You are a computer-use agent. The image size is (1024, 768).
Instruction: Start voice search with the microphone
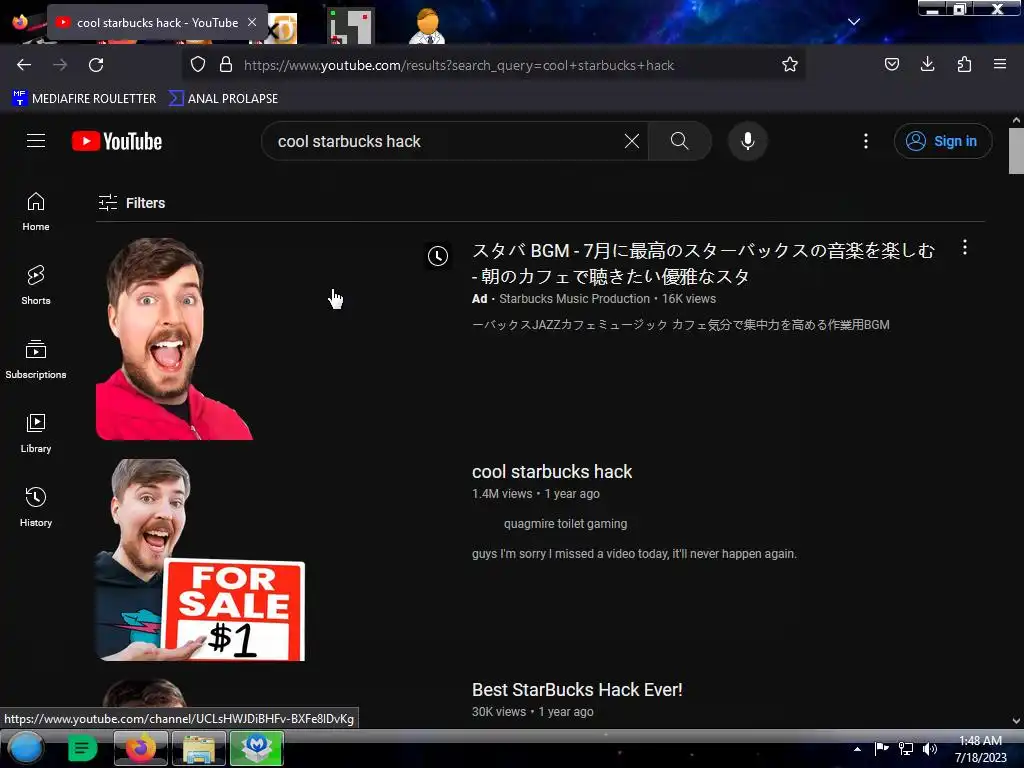(x=748, y=141)
